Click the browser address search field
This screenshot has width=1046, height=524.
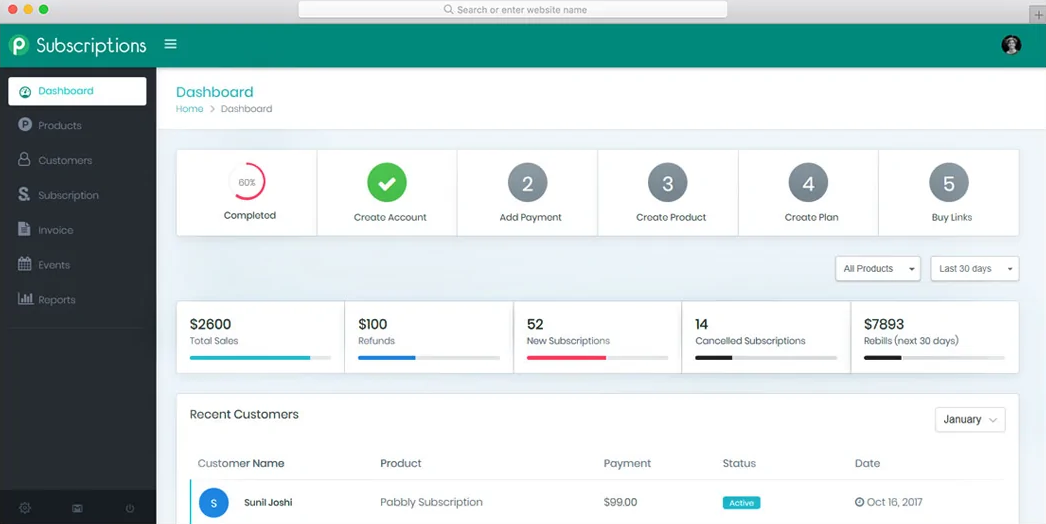512,9
